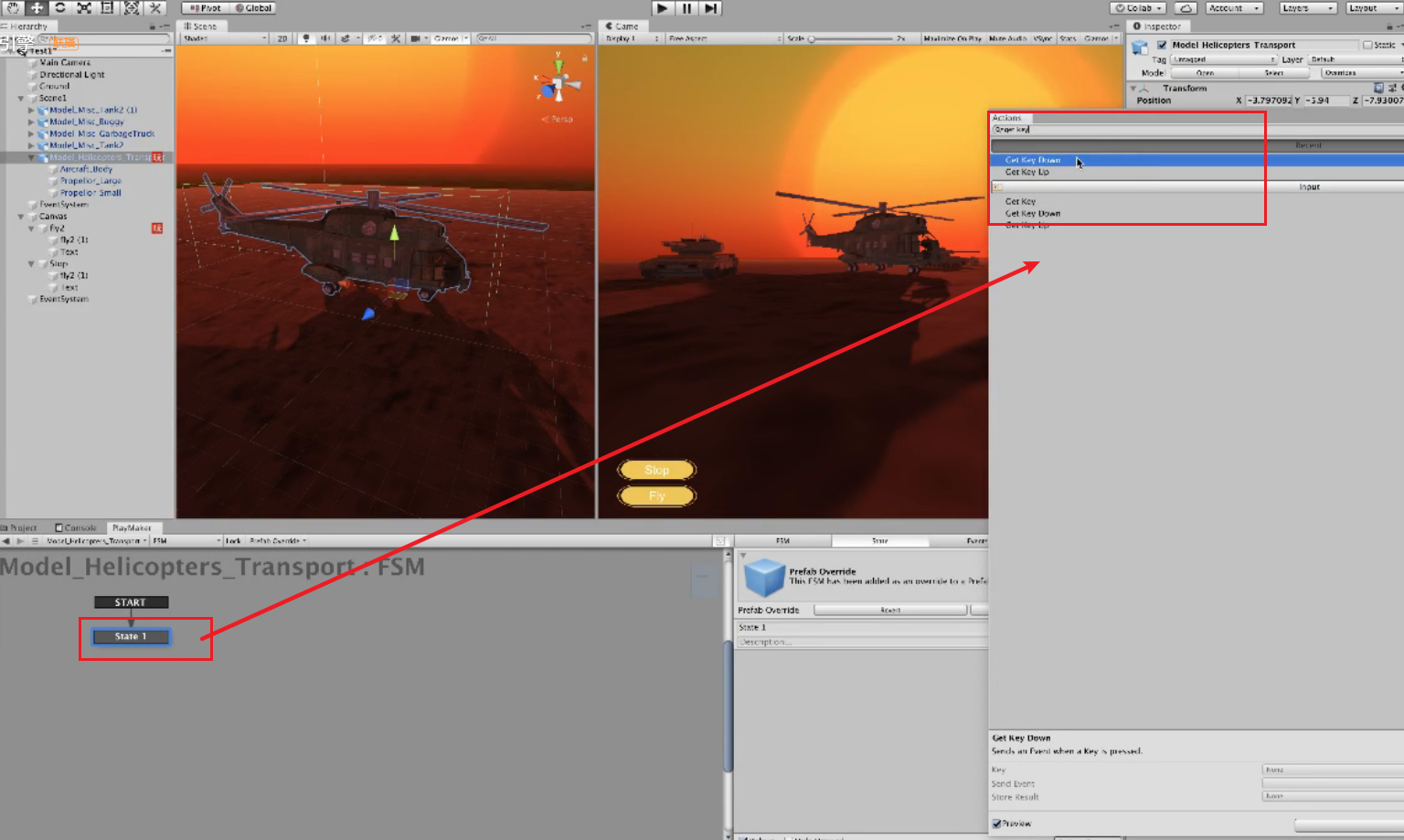Select the Rotate tool in the toolbar
1404x840 pixels.
coord(59,7)
